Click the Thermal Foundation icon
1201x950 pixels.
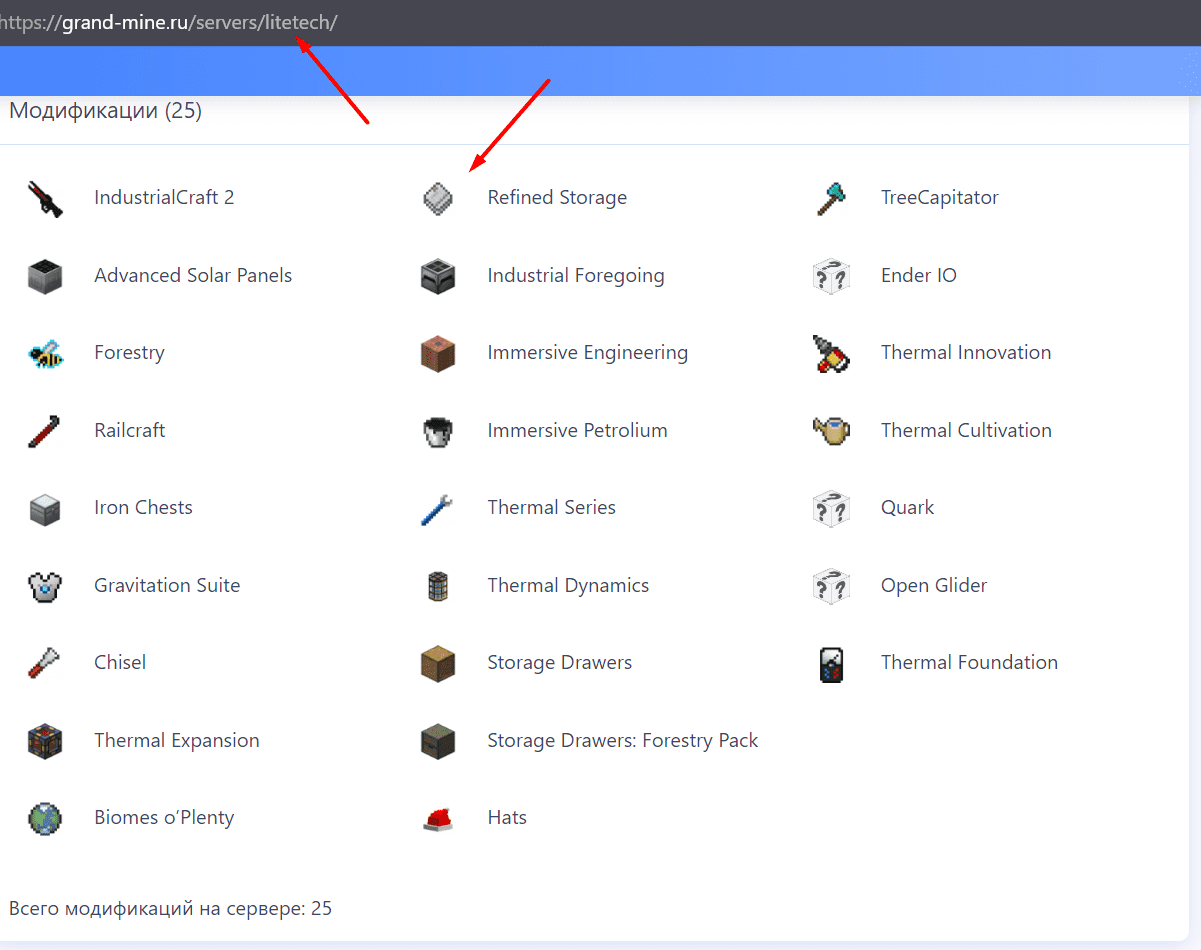click(831, 663)
